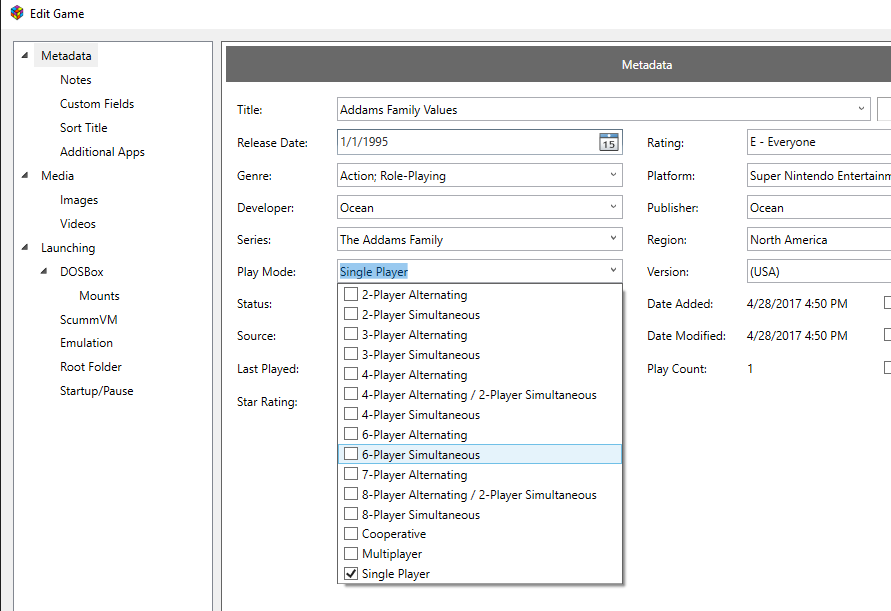Open the Mounts section
Screen dimensions: 891x611
[99, 296]
